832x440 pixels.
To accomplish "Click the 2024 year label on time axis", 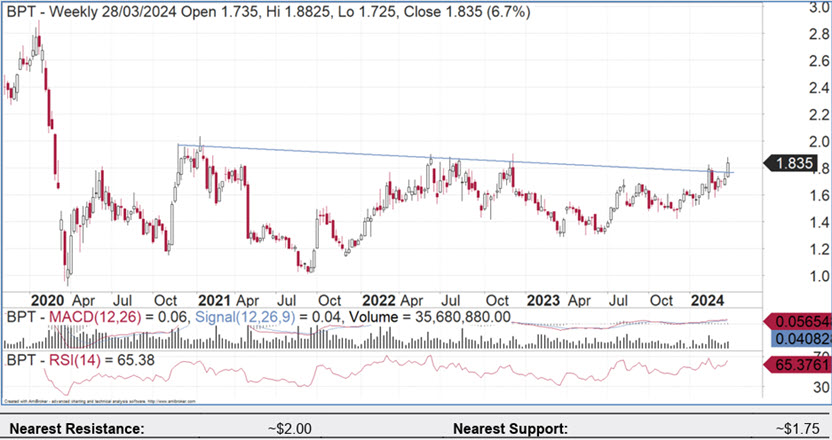I will coord(707,300).
